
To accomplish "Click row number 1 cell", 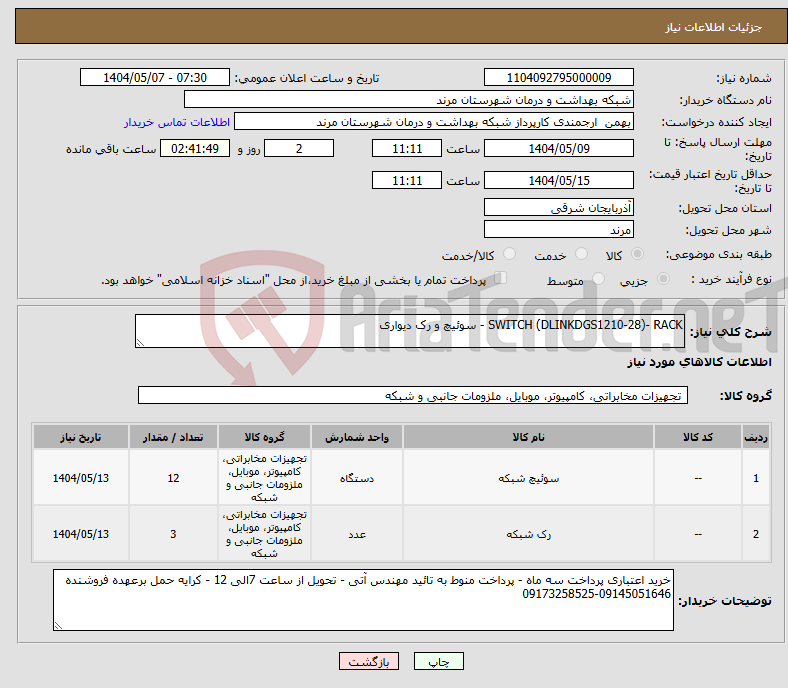I will pyautogui.click(x=755, y=478).
